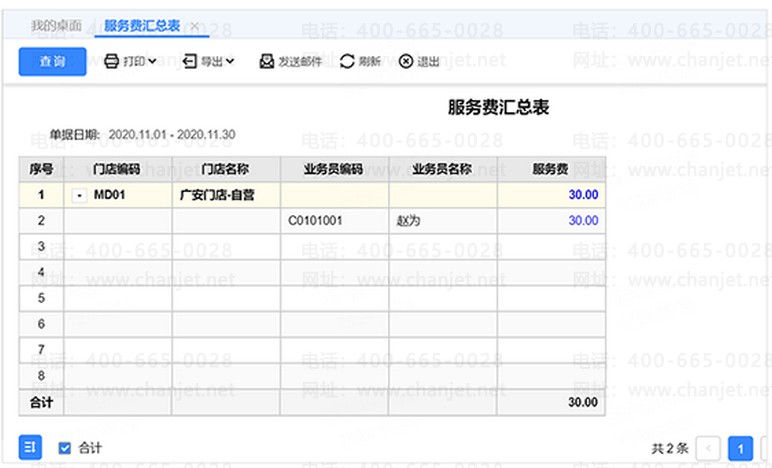Close the 服务费汇总表 tab
The height and width of the screenshot is (468, 772).
tap(194, 26)
